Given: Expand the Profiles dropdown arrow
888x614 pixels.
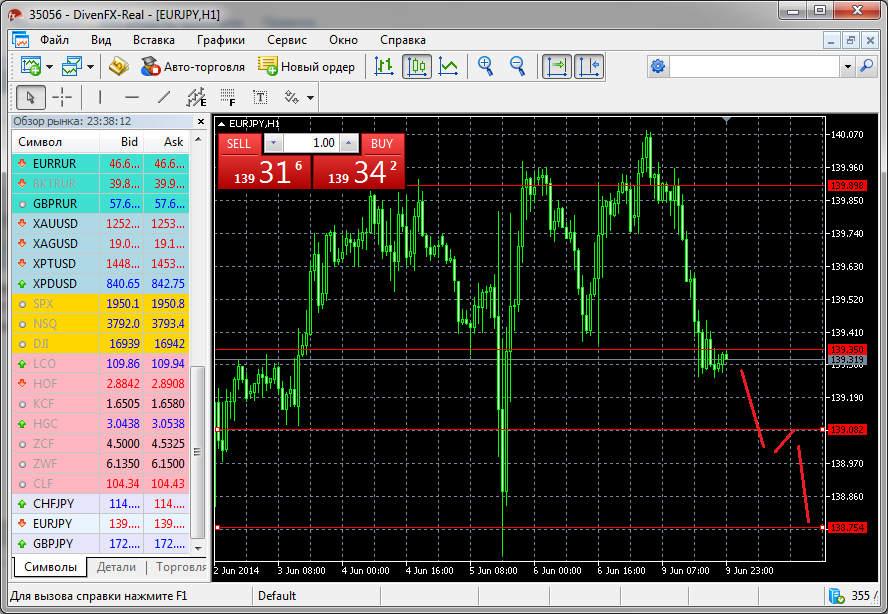Looking at the screenshot, I should [x=91, y=67].
